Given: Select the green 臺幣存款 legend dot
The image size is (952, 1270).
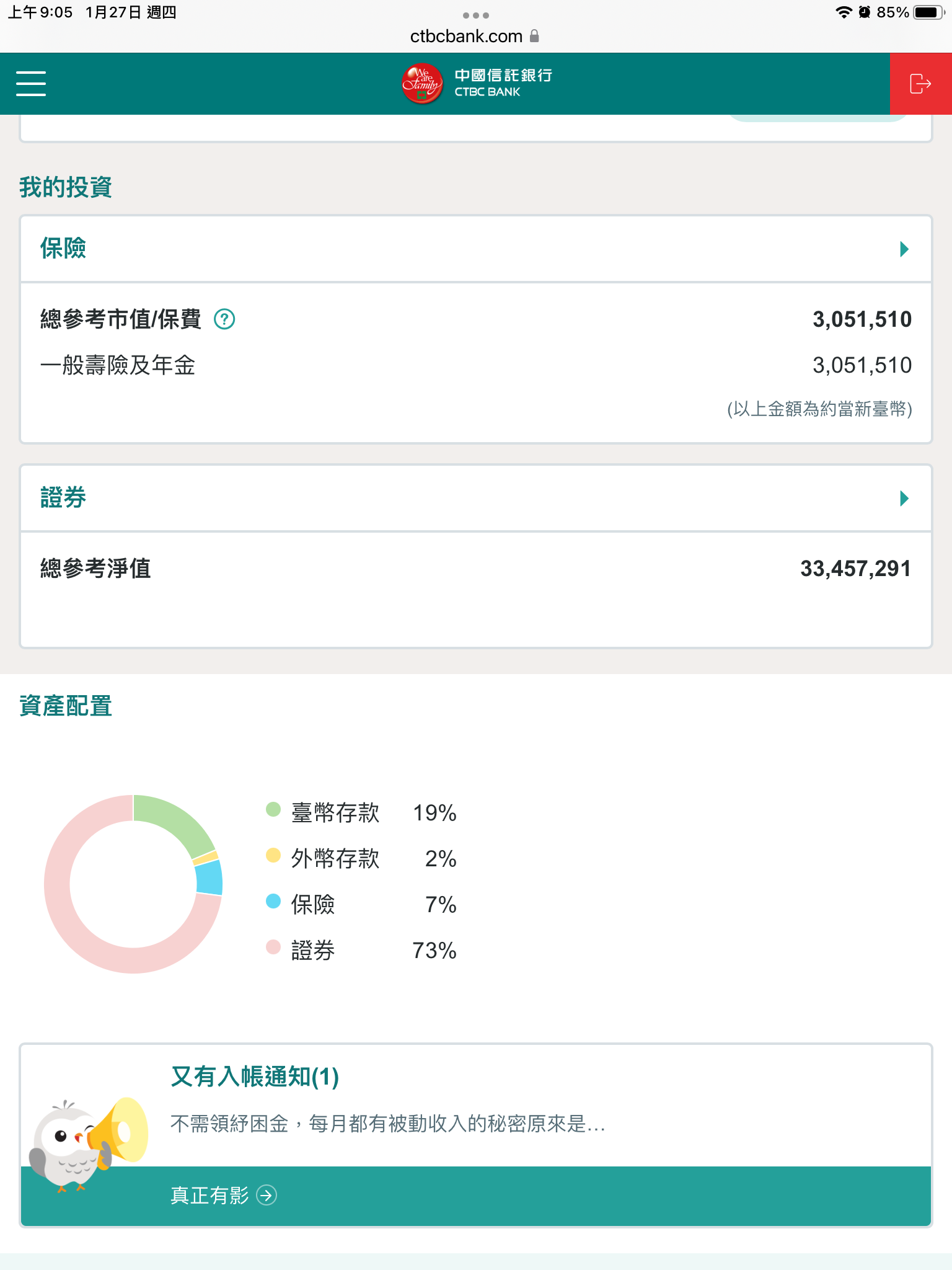Looking at the screenshot, I should coord(273,809).
